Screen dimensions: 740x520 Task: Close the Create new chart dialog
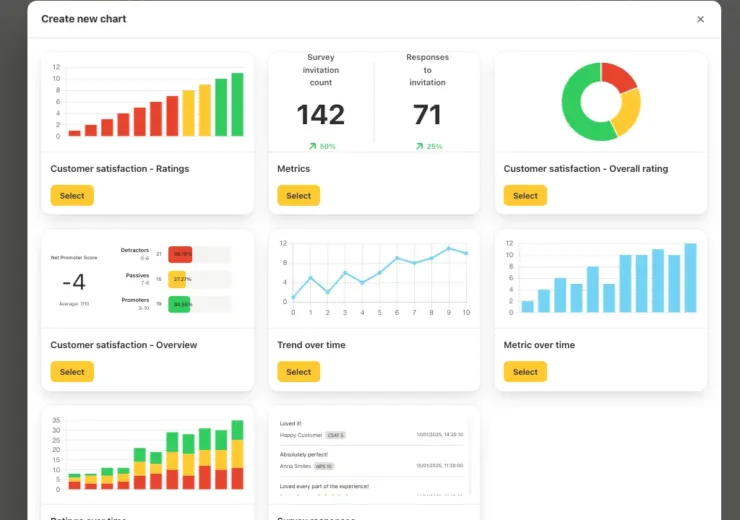pyautogui.click(x=700, y=19)
